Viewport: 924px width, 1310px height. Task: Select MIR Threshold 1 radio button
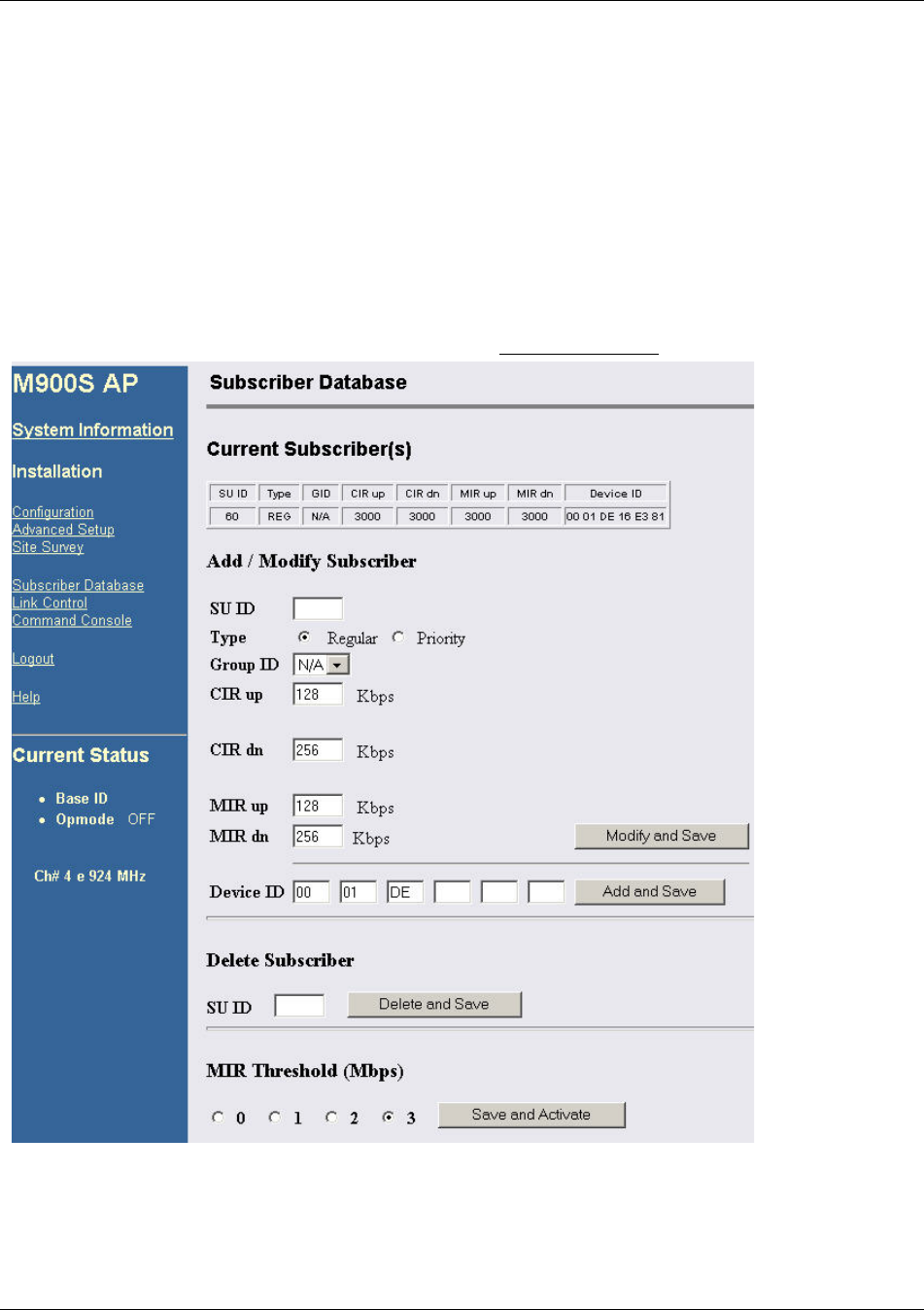coord(275,1118)
